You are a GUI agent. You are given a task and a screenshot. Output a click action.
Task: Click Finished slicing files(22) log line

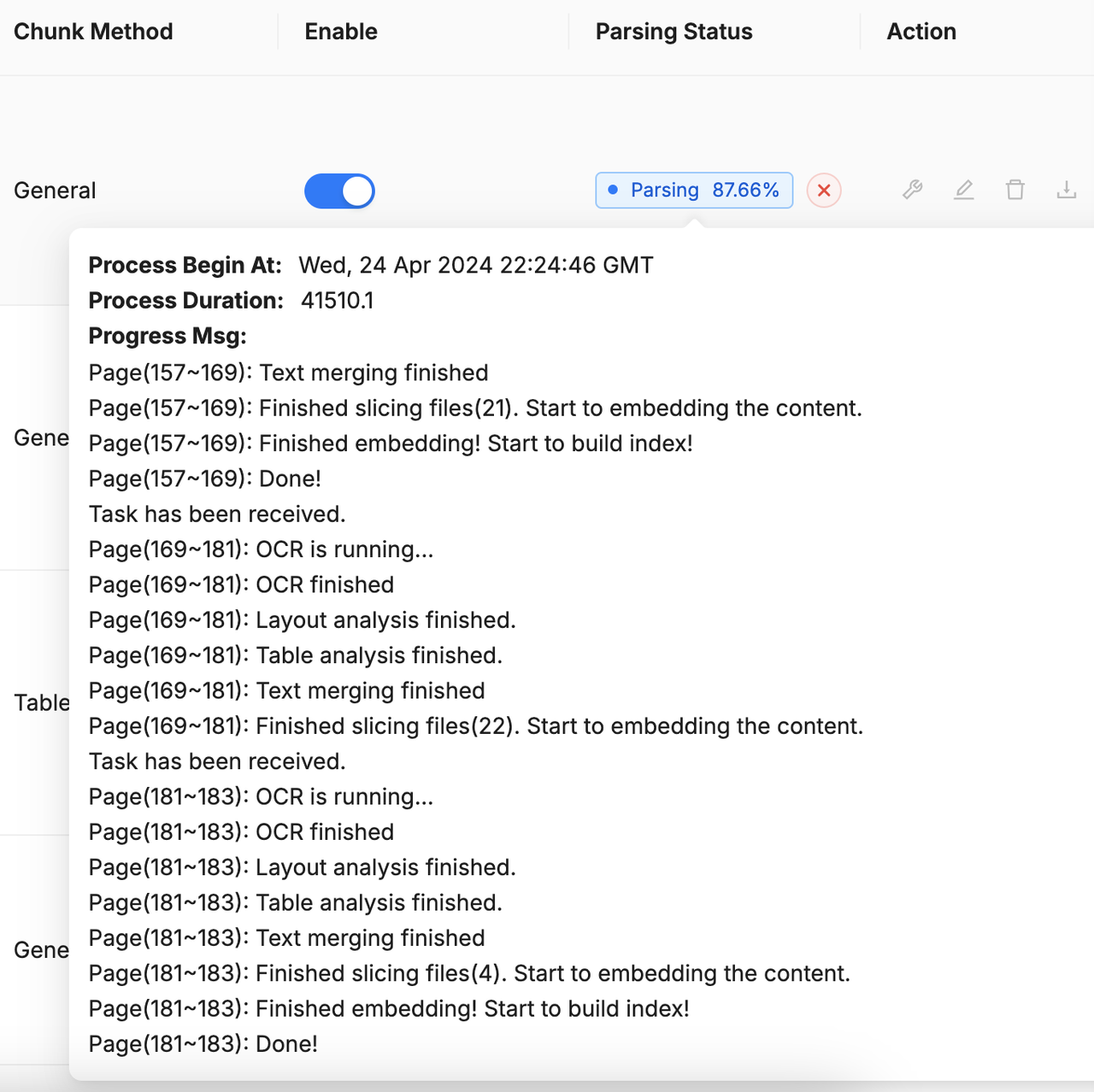point(475,726)
